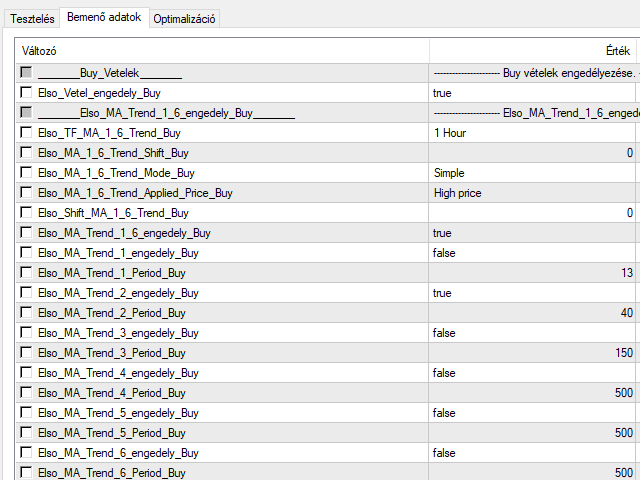
Task: Check the Elso_MA_Trend_2_Period_Buy box
Action: click(26, 313)
